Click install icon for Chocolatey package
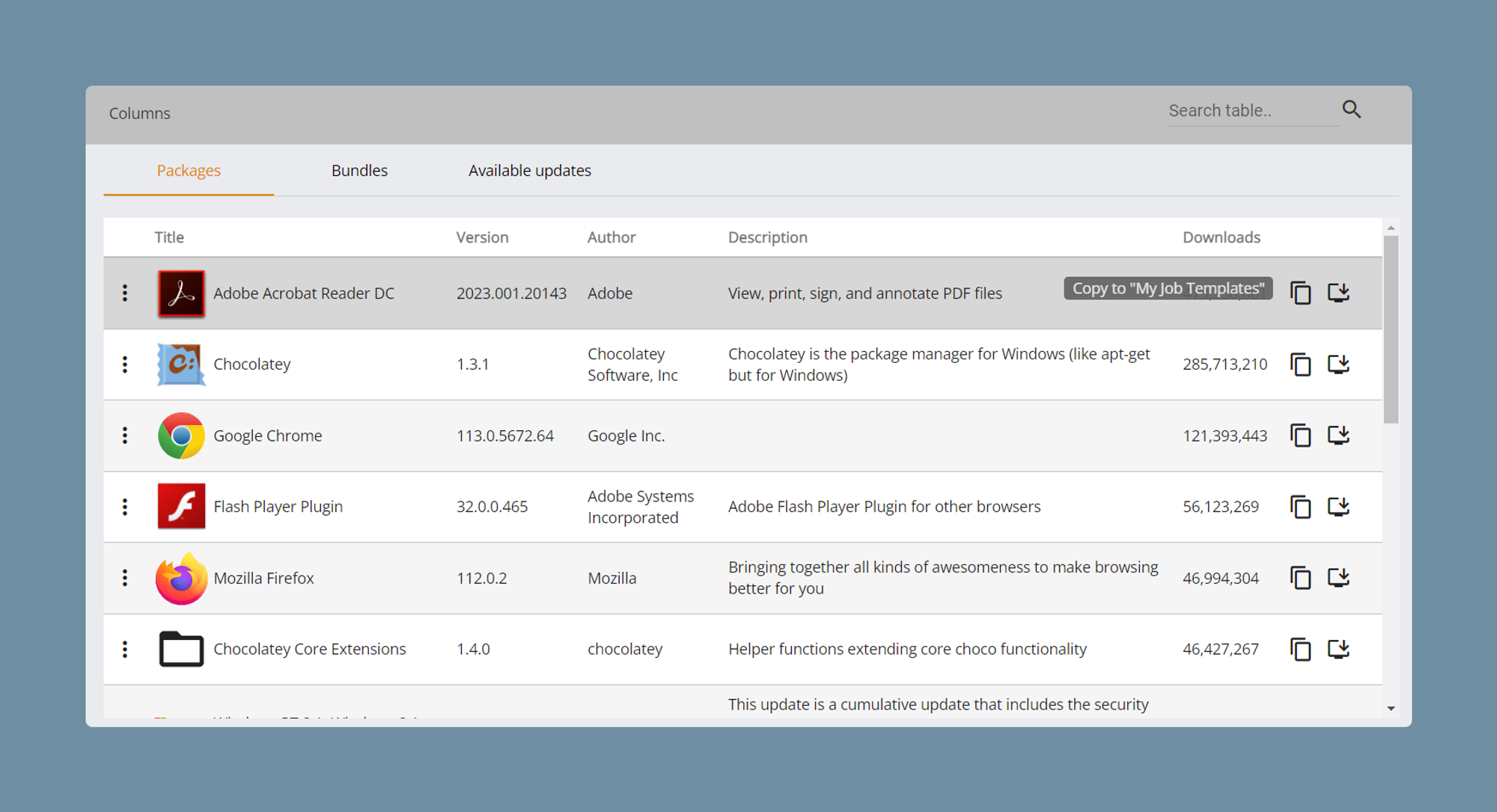1497x812 pixels. [1338, 364]
